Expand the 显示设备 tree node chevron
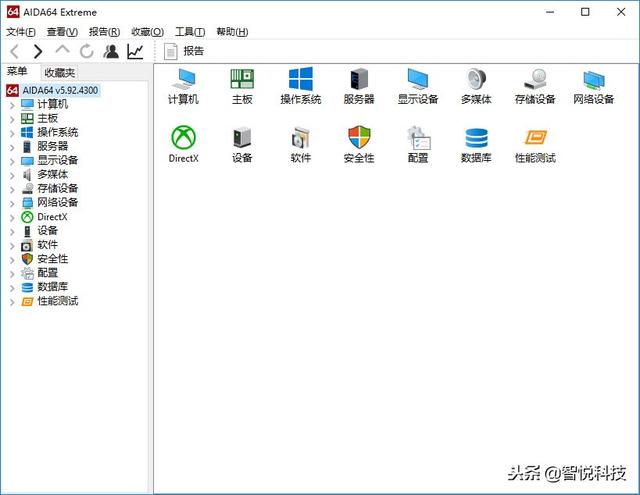The image size is (640, 495). pyautogui.click(x=12, y=161)
